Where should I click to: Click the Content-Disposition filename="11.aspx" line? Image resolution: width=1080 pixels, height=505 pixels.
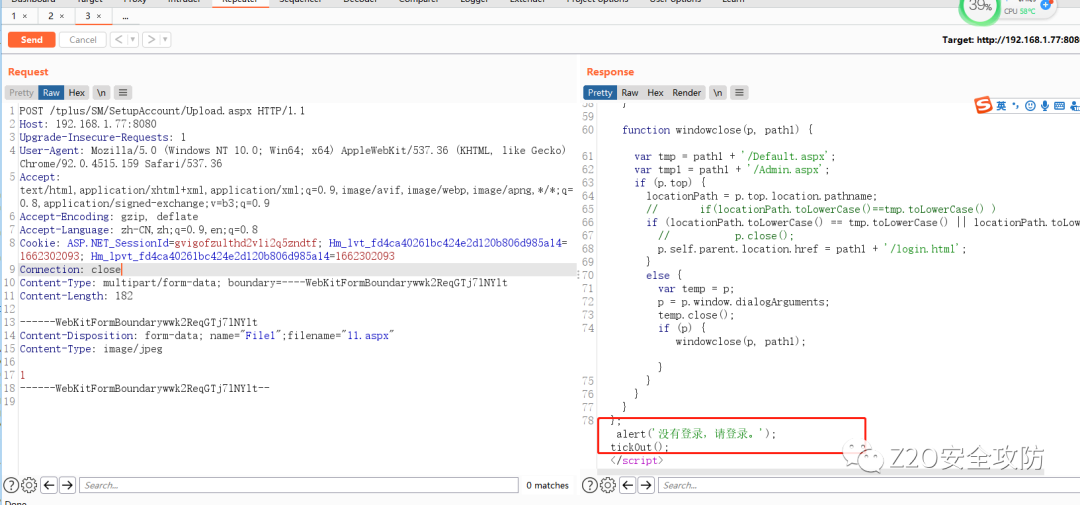(206, 336)
